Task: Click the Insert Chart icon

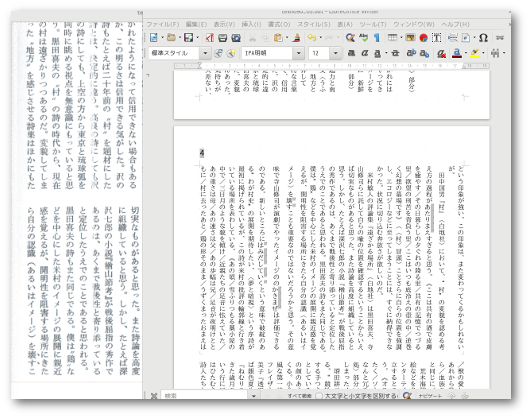Action: (x=424, y=38)
